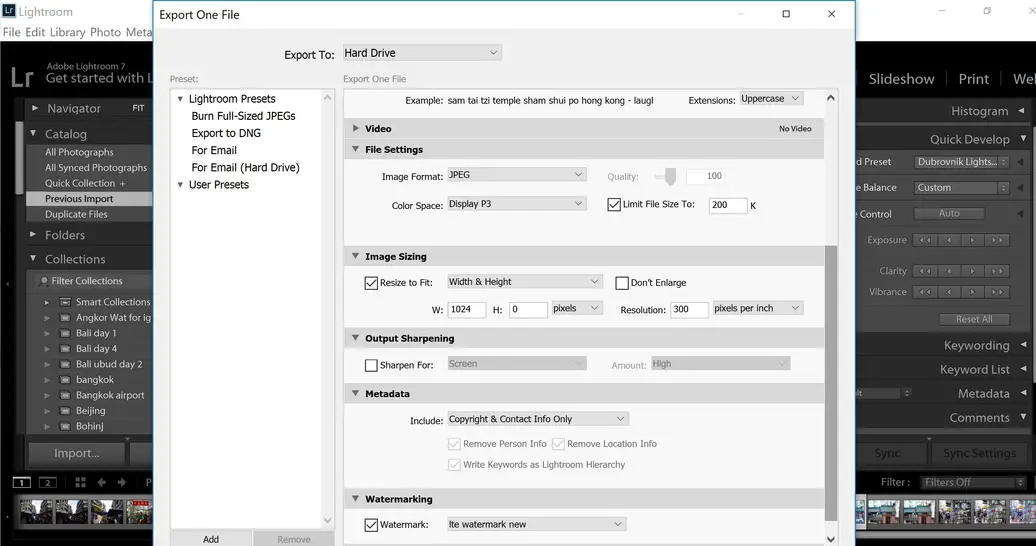This screenshot has width=1036, height=546.
Task: Click the Auto tone control button
Action: [x=949, y=214]
